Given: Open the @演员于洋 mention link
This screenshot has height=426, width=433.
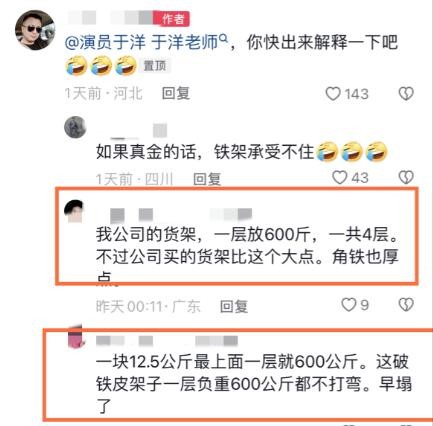Looking at the screenshot, I should (x=105, y=43).
